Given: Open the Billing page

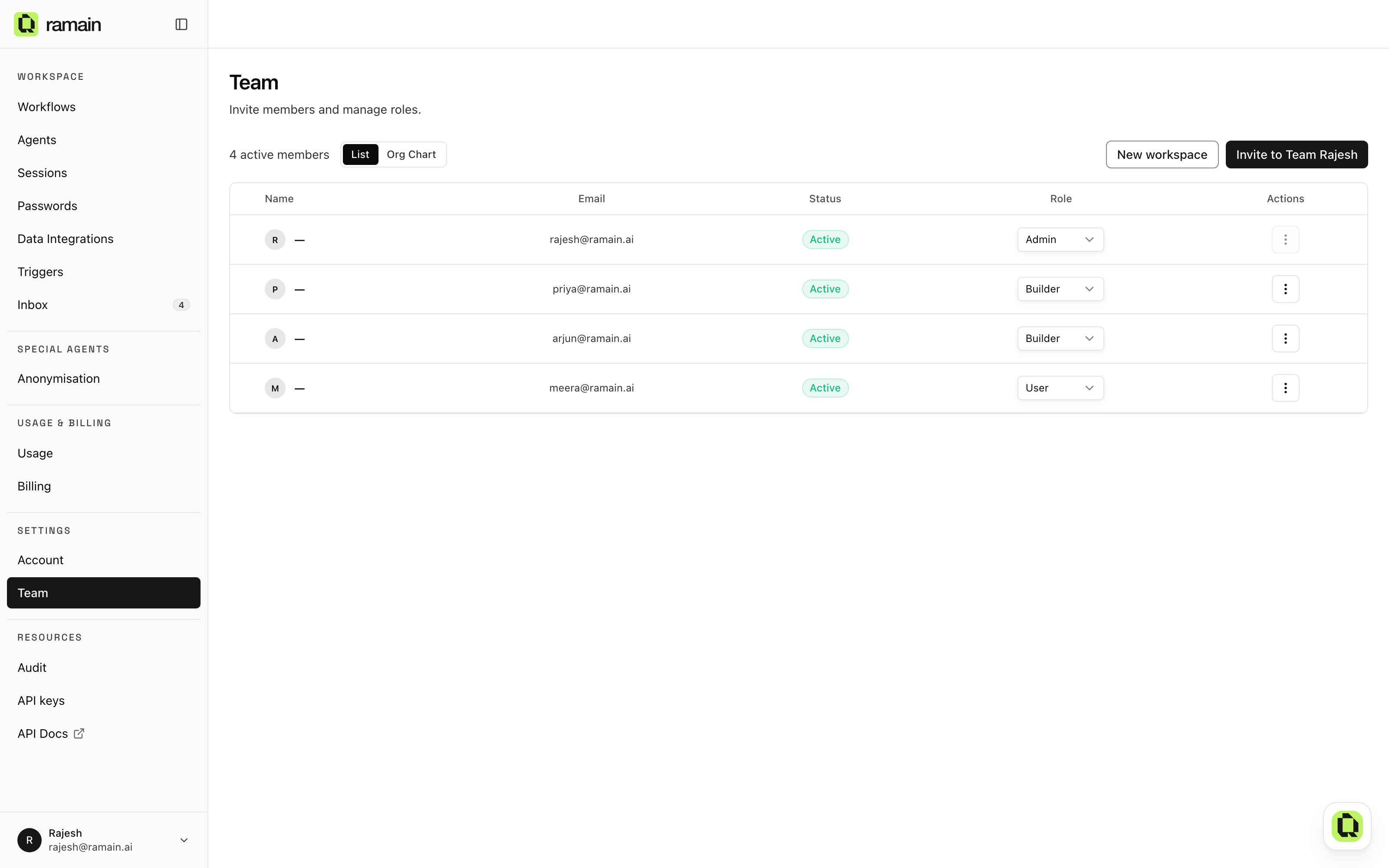Looking at the screenshot, I should [103, 486].
